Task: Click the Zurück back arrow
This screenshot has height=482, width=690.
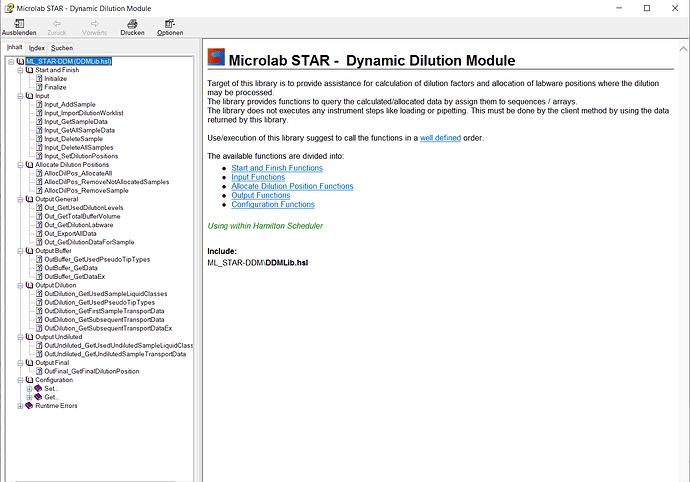Action: (57, 23)
